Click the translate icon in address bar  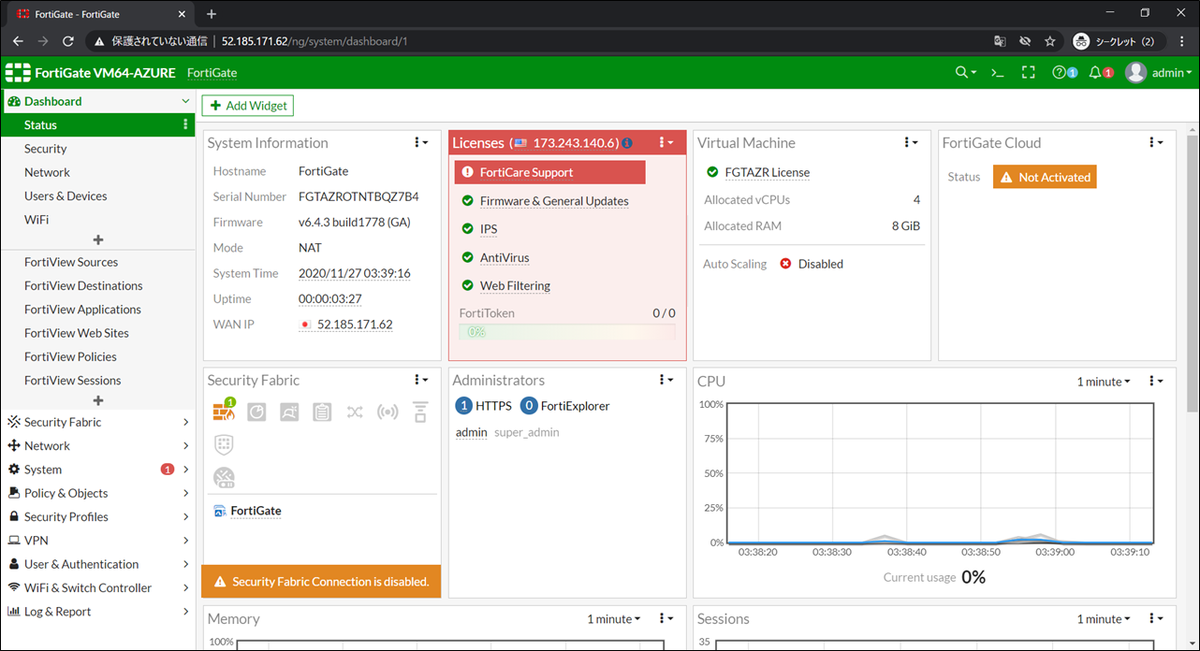[x=999, y=42]
